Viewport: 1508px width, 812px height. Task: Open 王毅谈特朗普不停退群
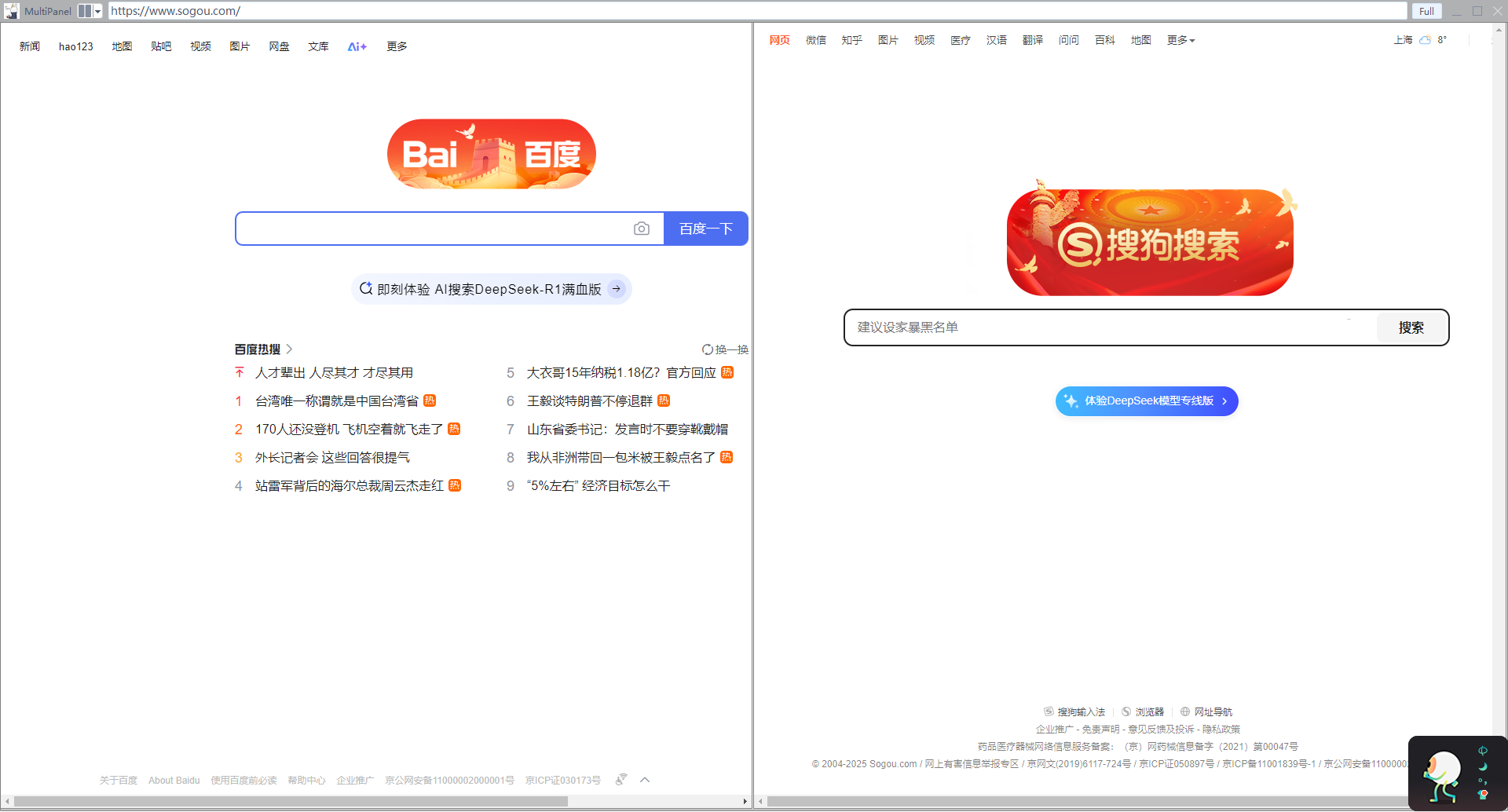click(590, 401)
